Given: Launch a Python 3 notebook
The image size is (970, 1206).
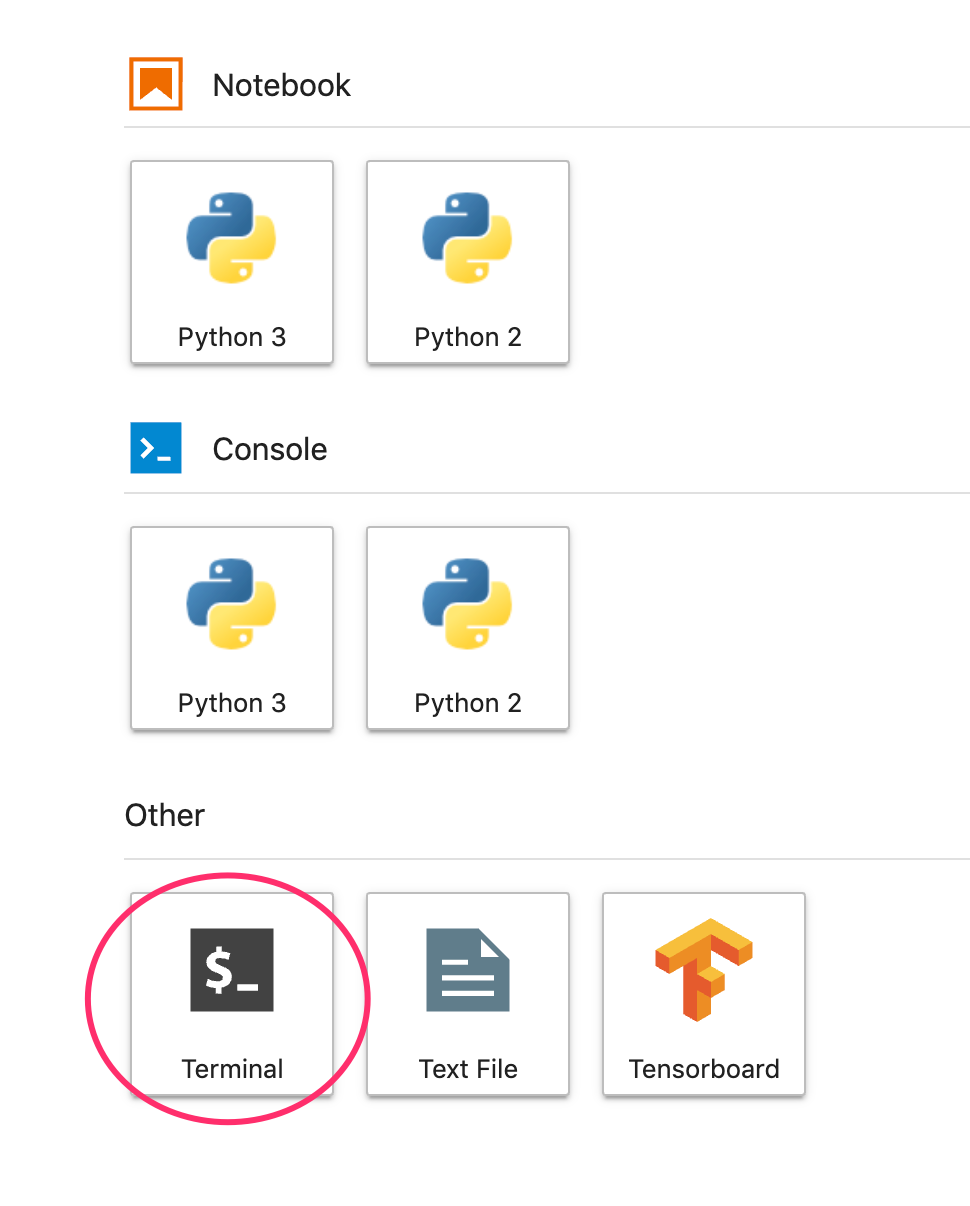Looking at the screenshot, I should [x=231, y=262].
